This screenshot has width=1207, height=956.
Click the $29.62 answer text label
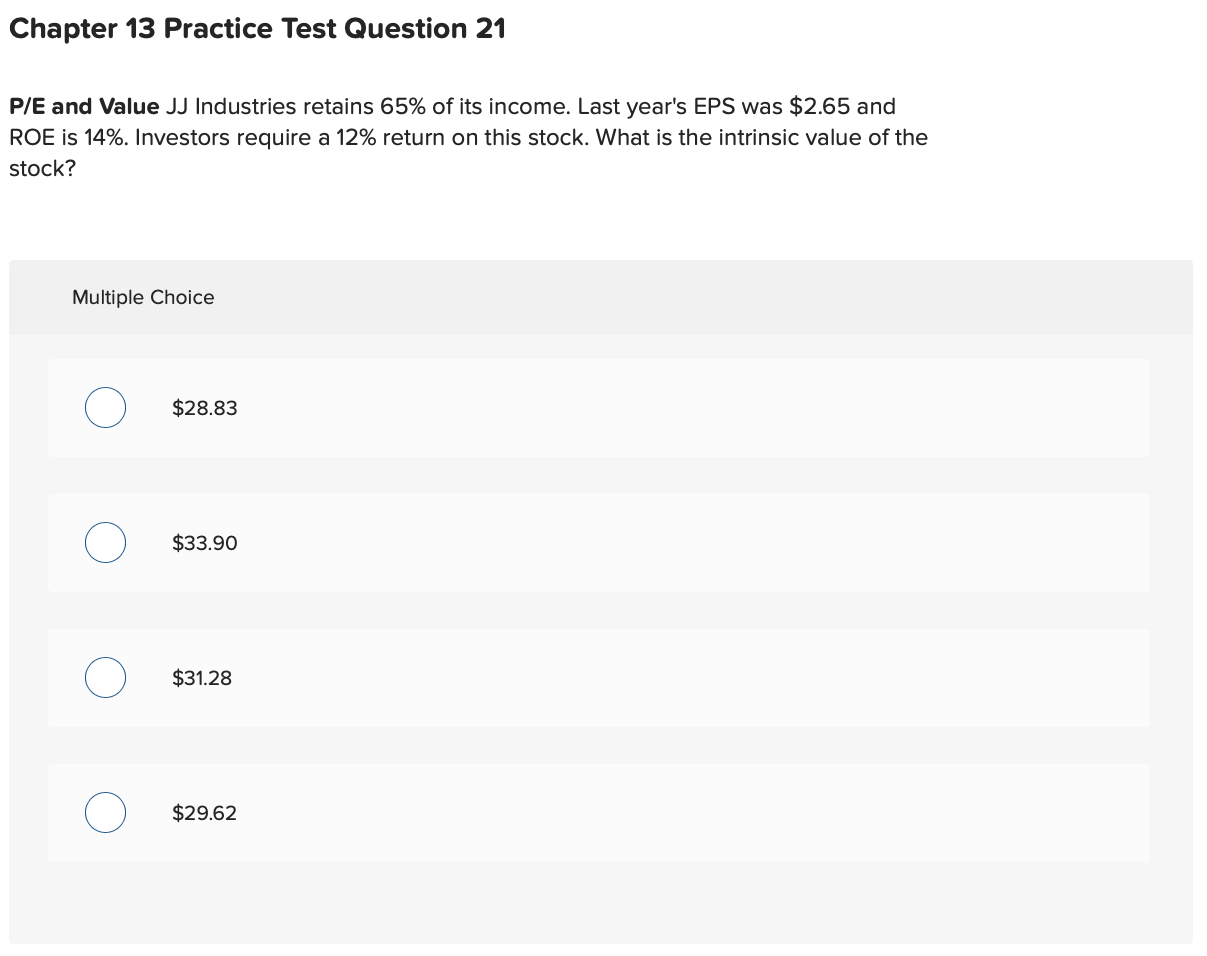coord(204,812)
